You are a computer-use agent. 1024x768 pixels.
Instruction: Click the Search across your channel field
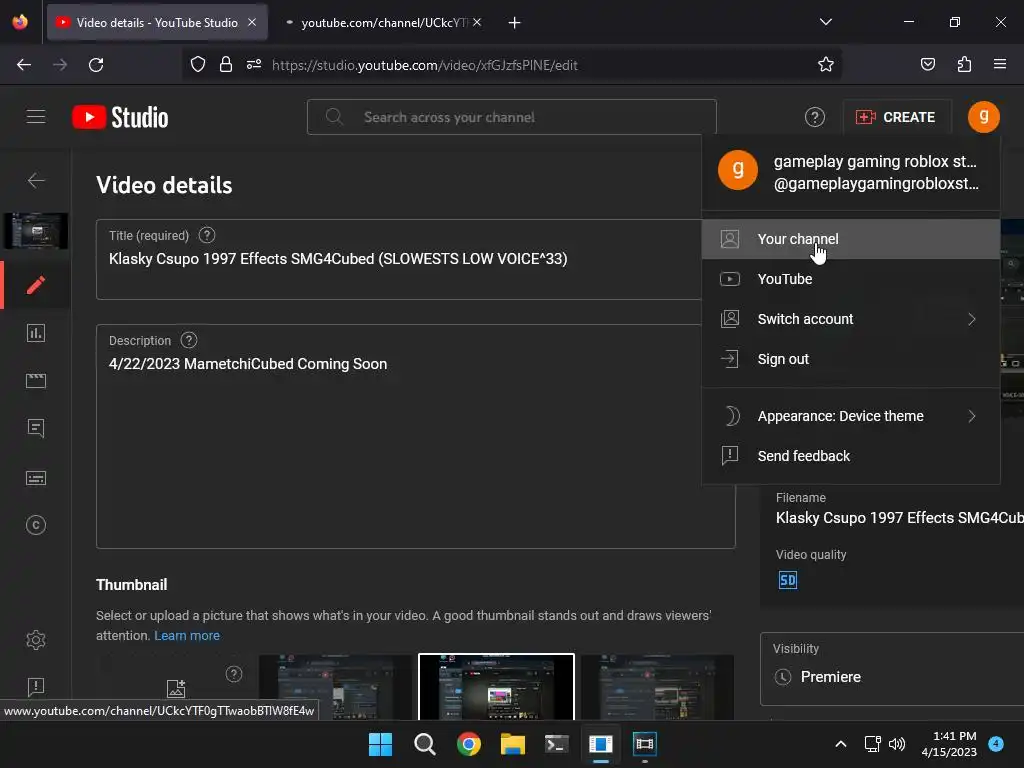[x=512, y=117]
